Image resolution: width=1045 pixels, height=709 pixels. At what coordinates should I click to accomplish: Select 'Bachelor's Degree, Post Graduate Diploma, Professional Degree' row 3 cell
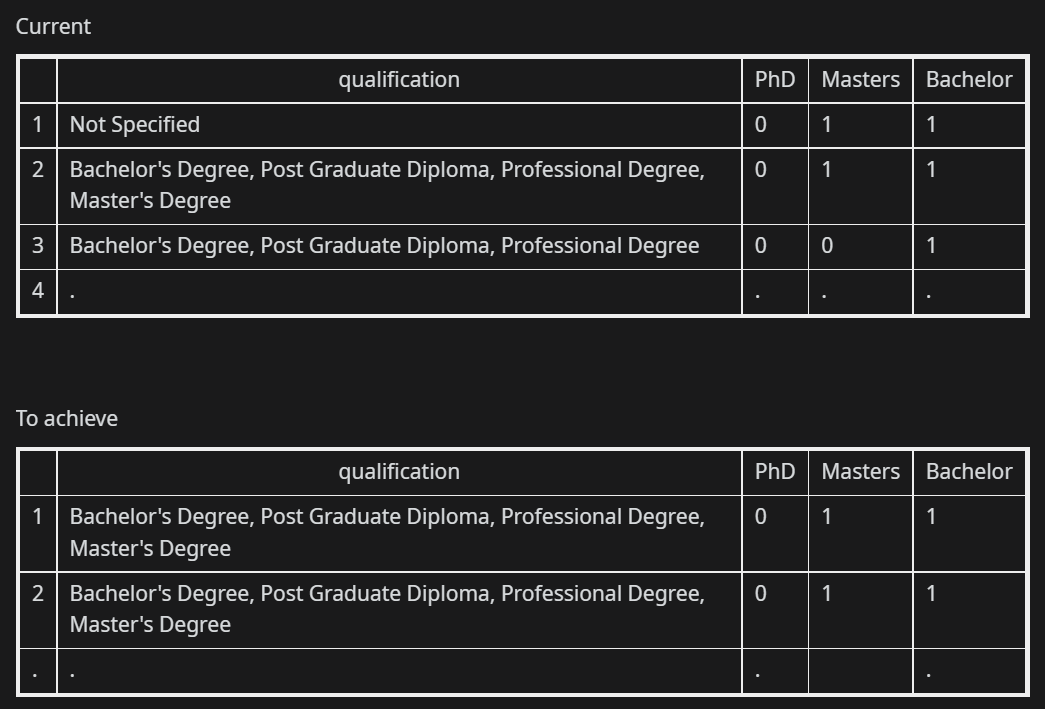399,247
